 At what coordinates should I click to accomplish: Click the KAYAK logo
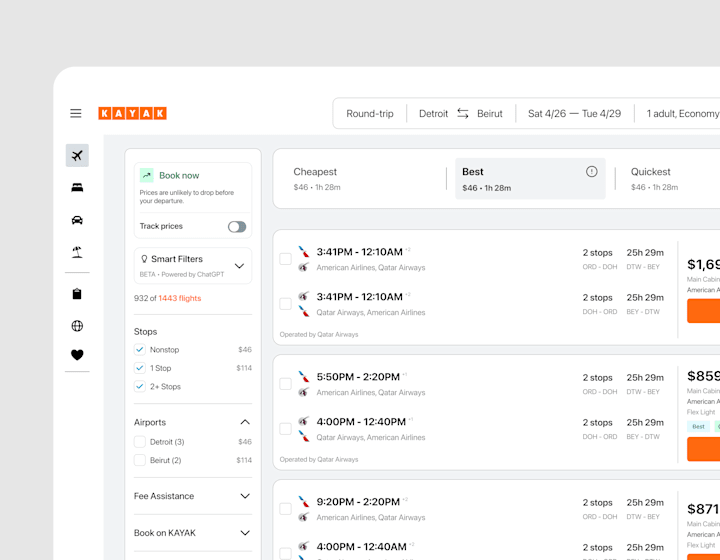(132, 113)
